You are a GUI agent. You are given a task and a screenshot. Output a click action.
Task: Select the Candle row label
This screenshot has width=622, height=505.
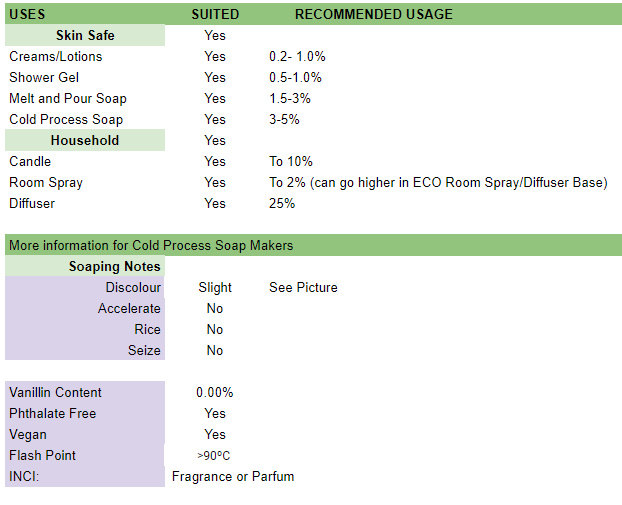(30, 161)
